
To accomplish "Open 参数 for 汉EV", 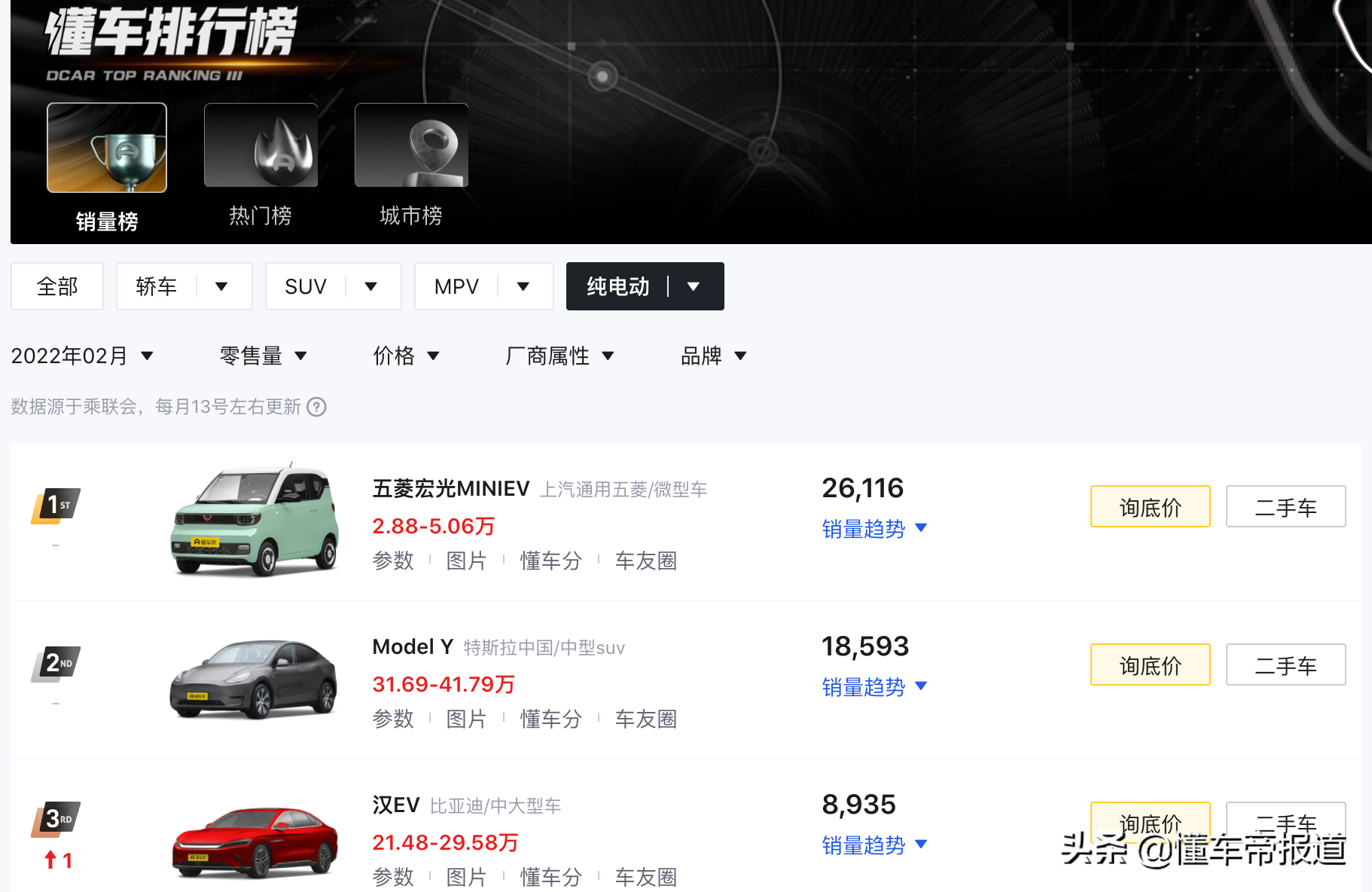I will 393,877.
